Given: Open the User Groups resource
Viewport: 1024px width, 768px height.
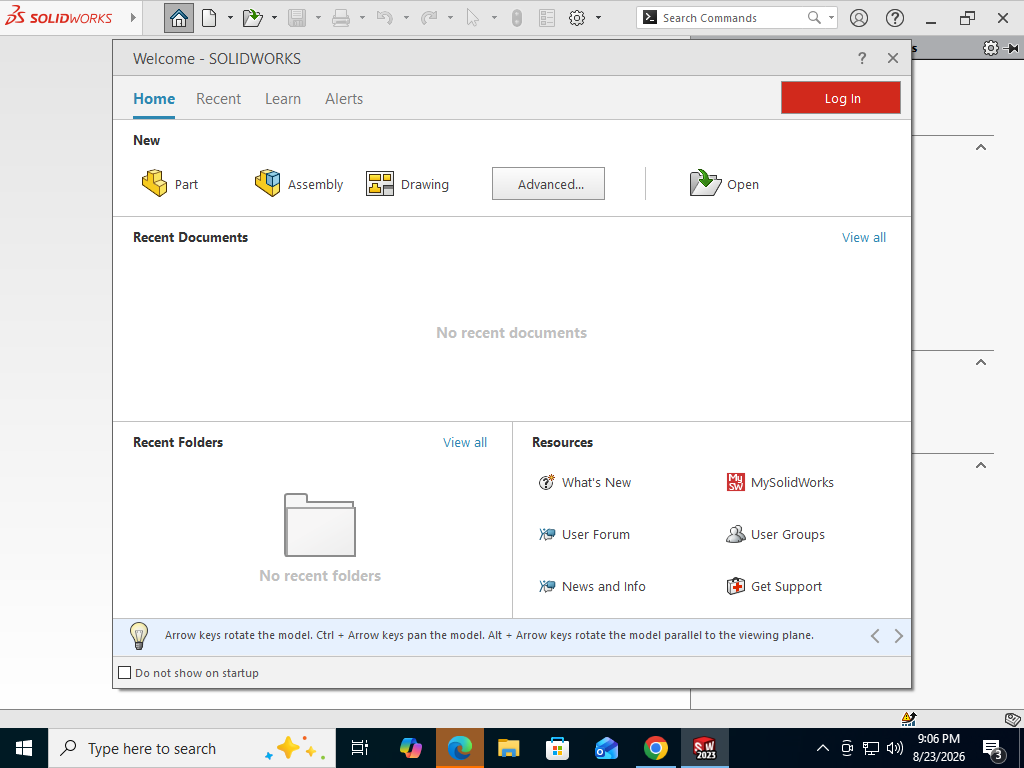Looking at the screenshot, I should click(x=775, y=534).
